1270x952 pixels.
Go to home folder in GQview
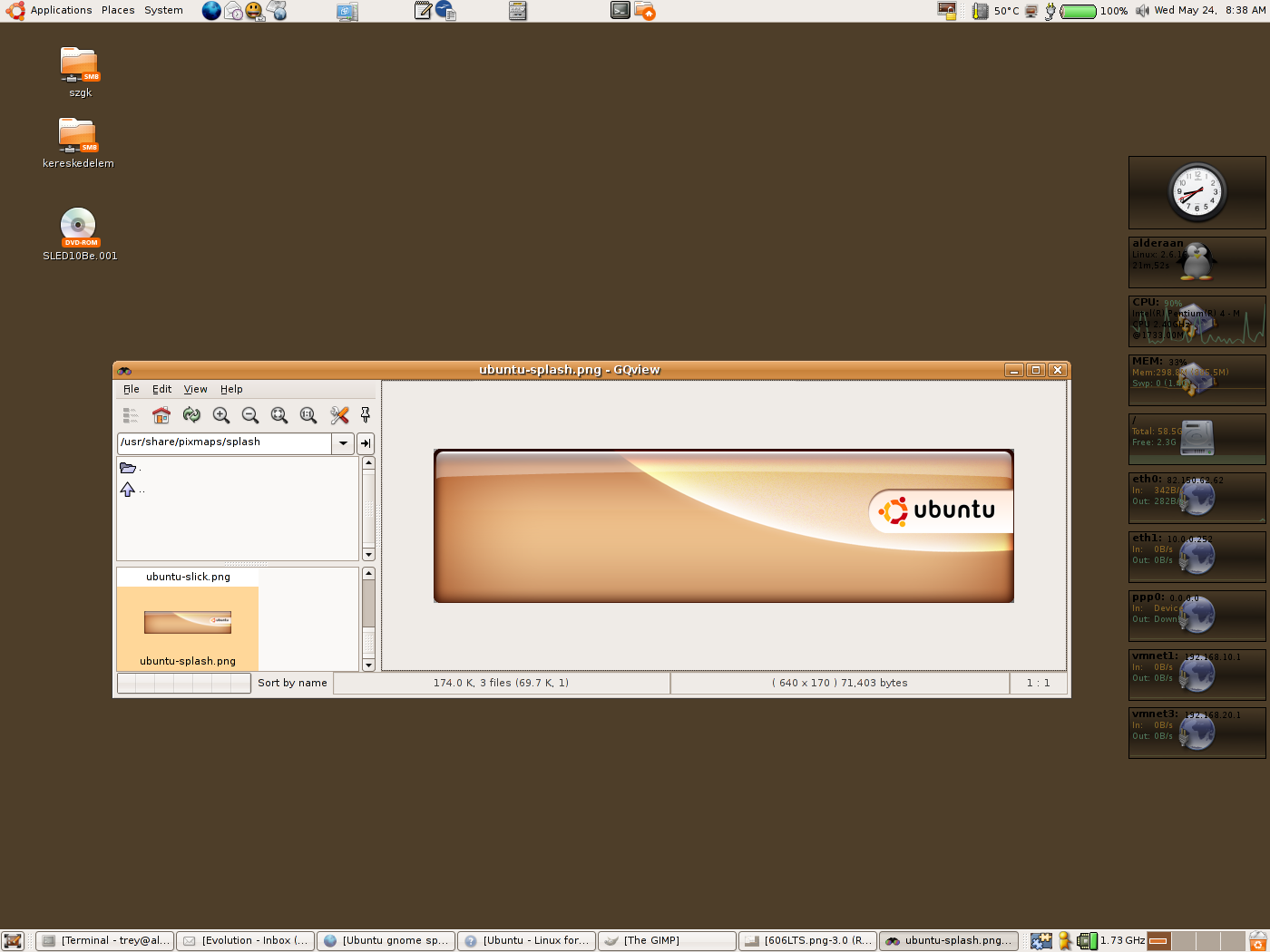click(161, 415)
